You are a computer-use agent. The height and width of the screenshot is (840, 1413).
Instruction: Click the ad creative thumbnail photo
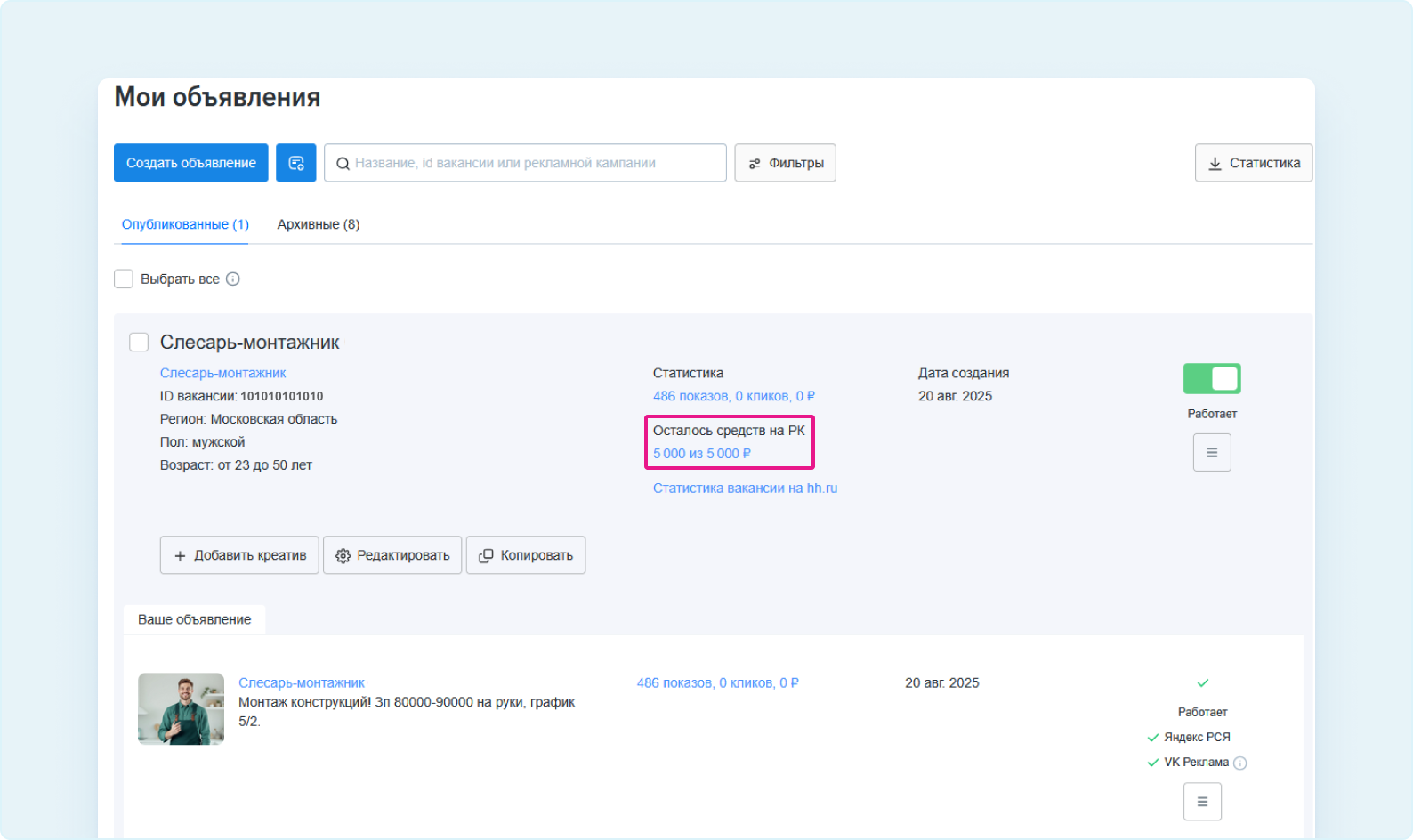(x=182, y=708)
